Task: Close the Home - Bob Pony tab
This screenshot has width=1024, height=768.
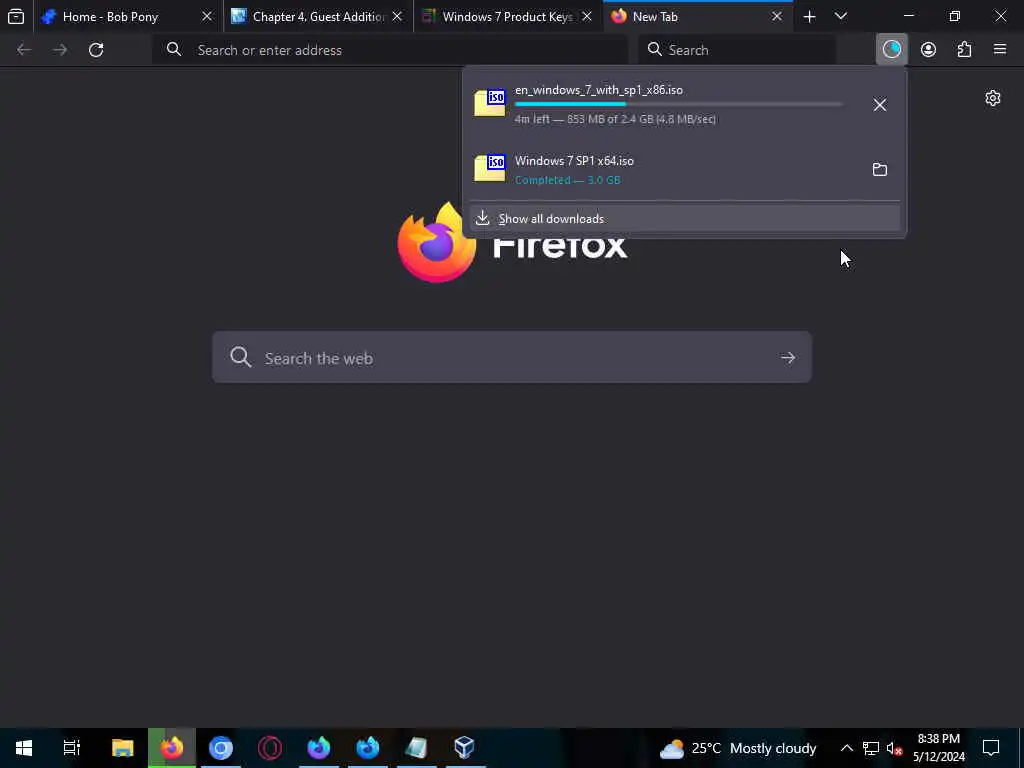Action: point(207,16)
